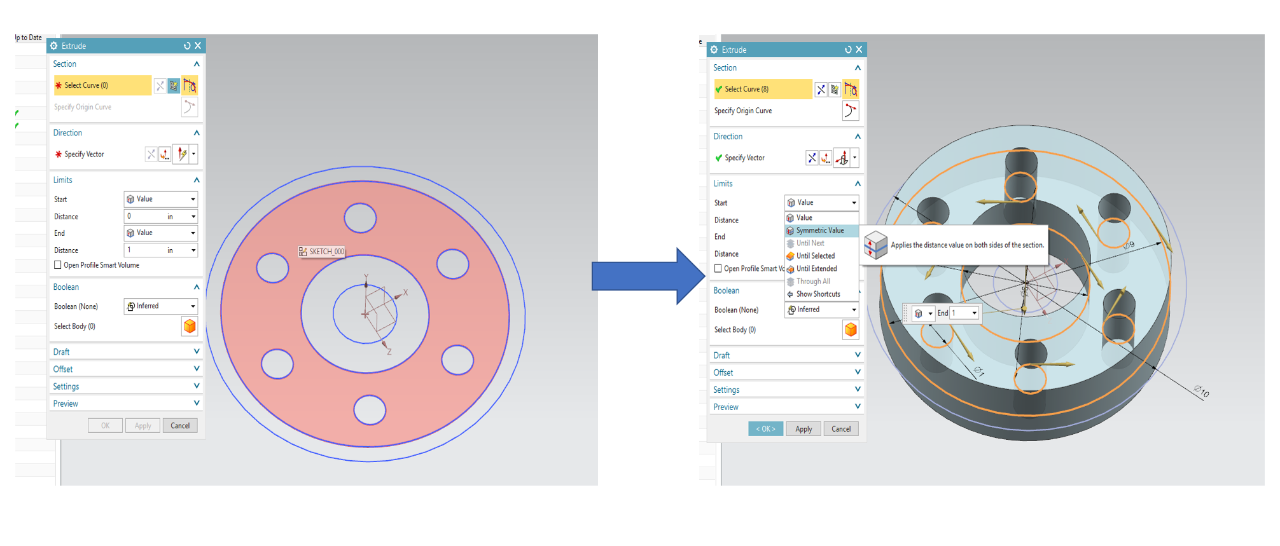
Task: Click the on-screen limit type icon near End field
Action: (919, 313)
